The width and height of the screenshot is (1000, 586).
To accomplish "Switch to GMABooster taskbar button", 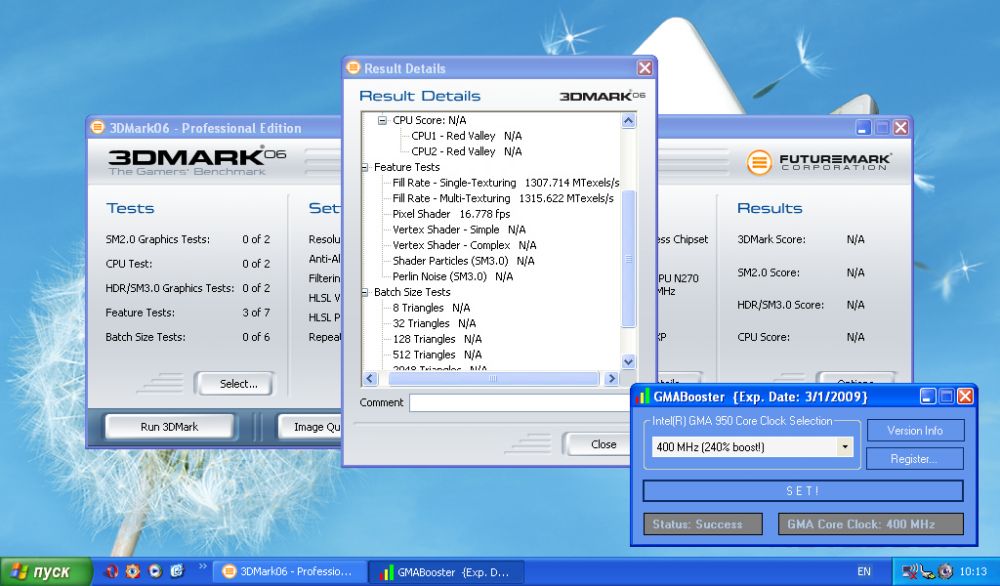I will pyautogui.click(x=448, y=571).
